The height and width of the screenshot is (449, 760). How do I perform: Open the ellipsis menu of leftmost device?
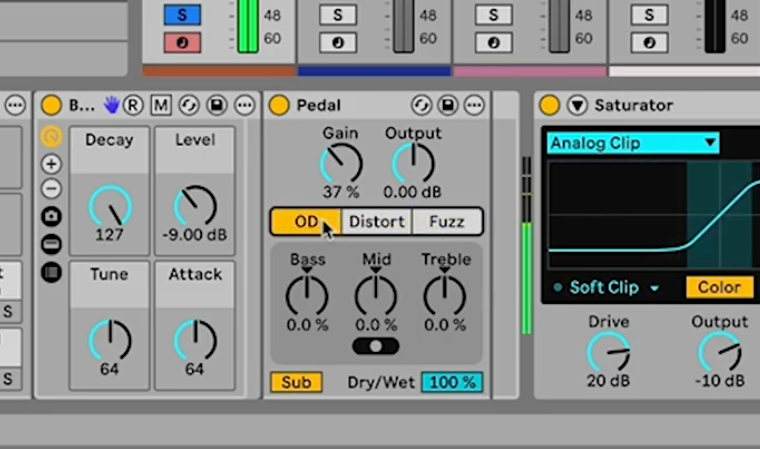(x=15, y=105)
